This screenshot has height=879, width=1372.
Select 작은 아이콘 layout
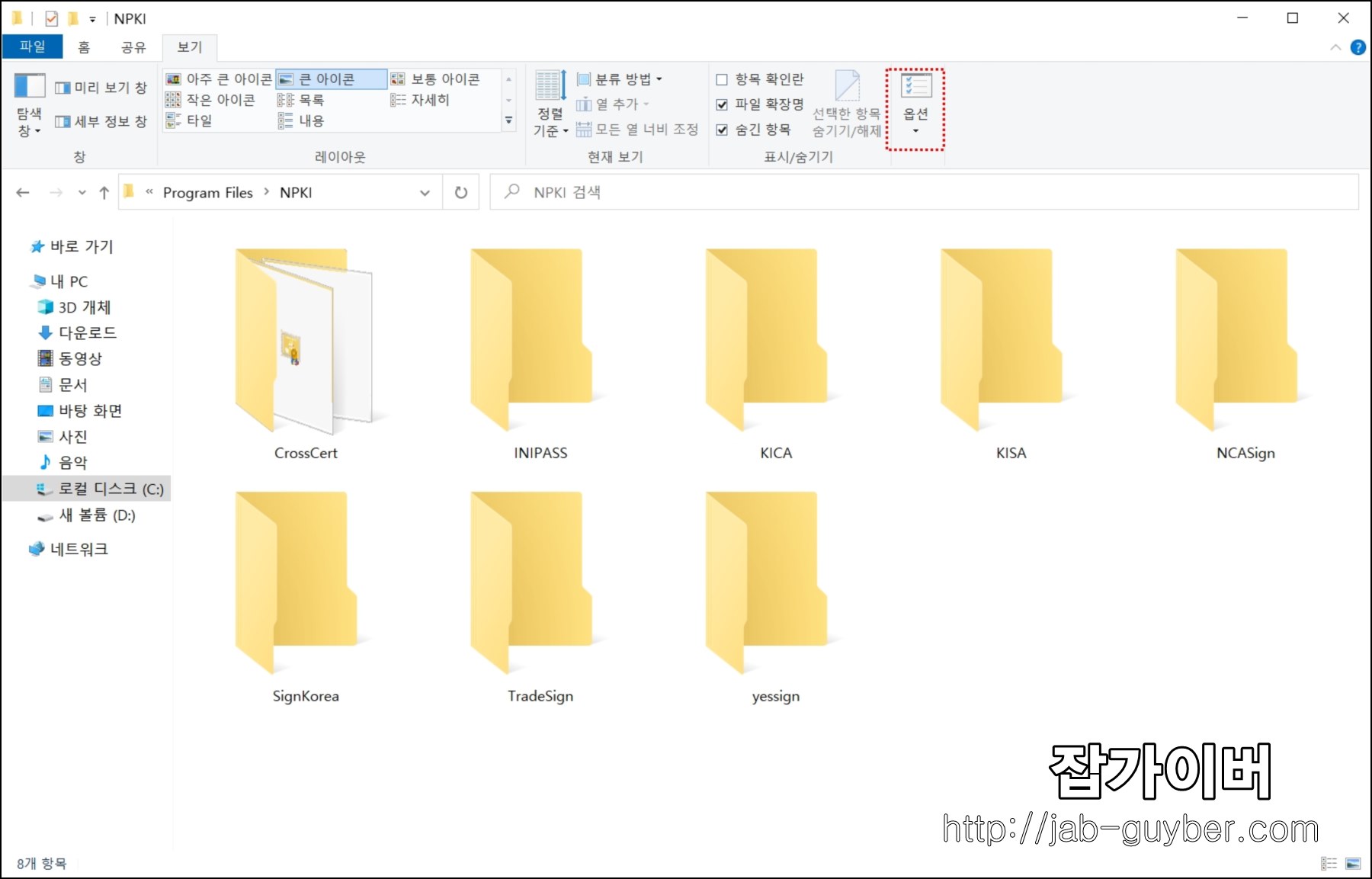click(x=210, y=100)
